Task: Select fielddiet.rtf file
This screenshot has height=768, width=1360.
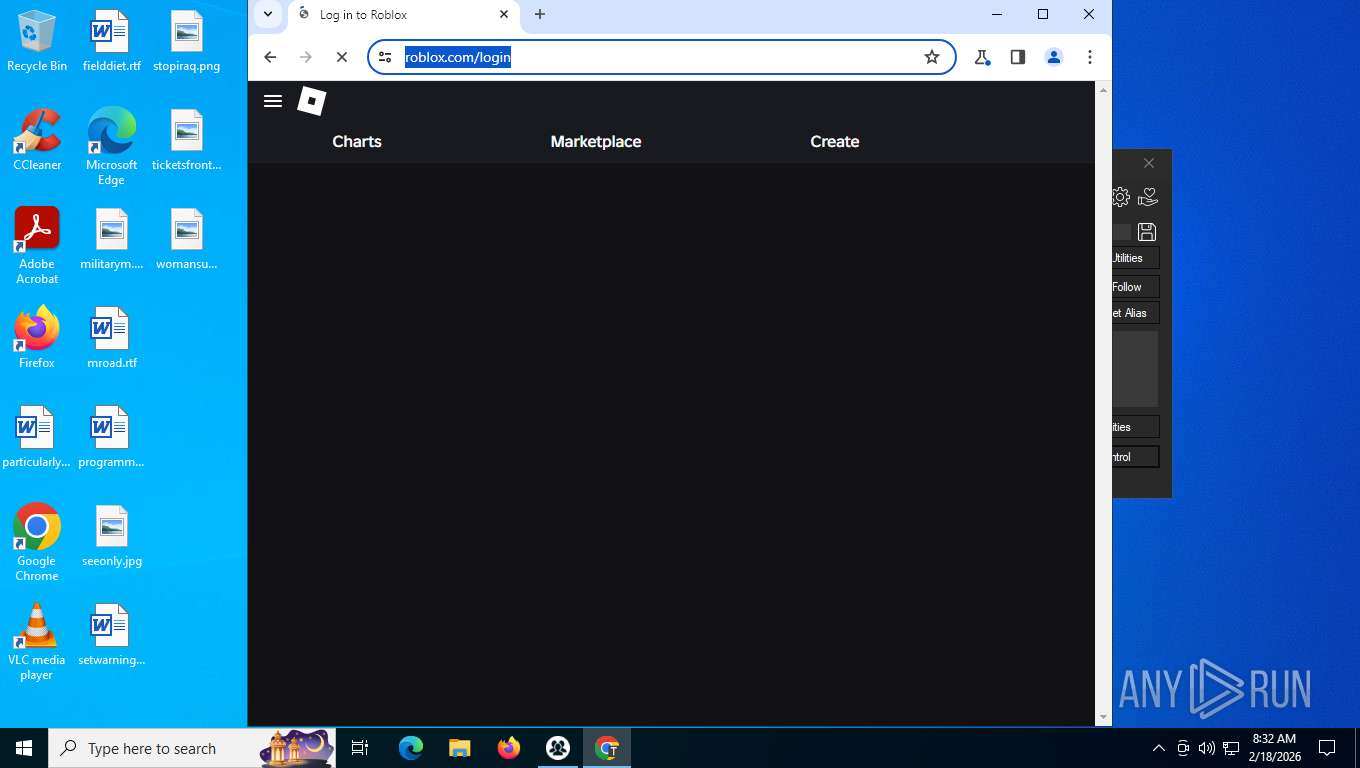Action: [111, 41]
